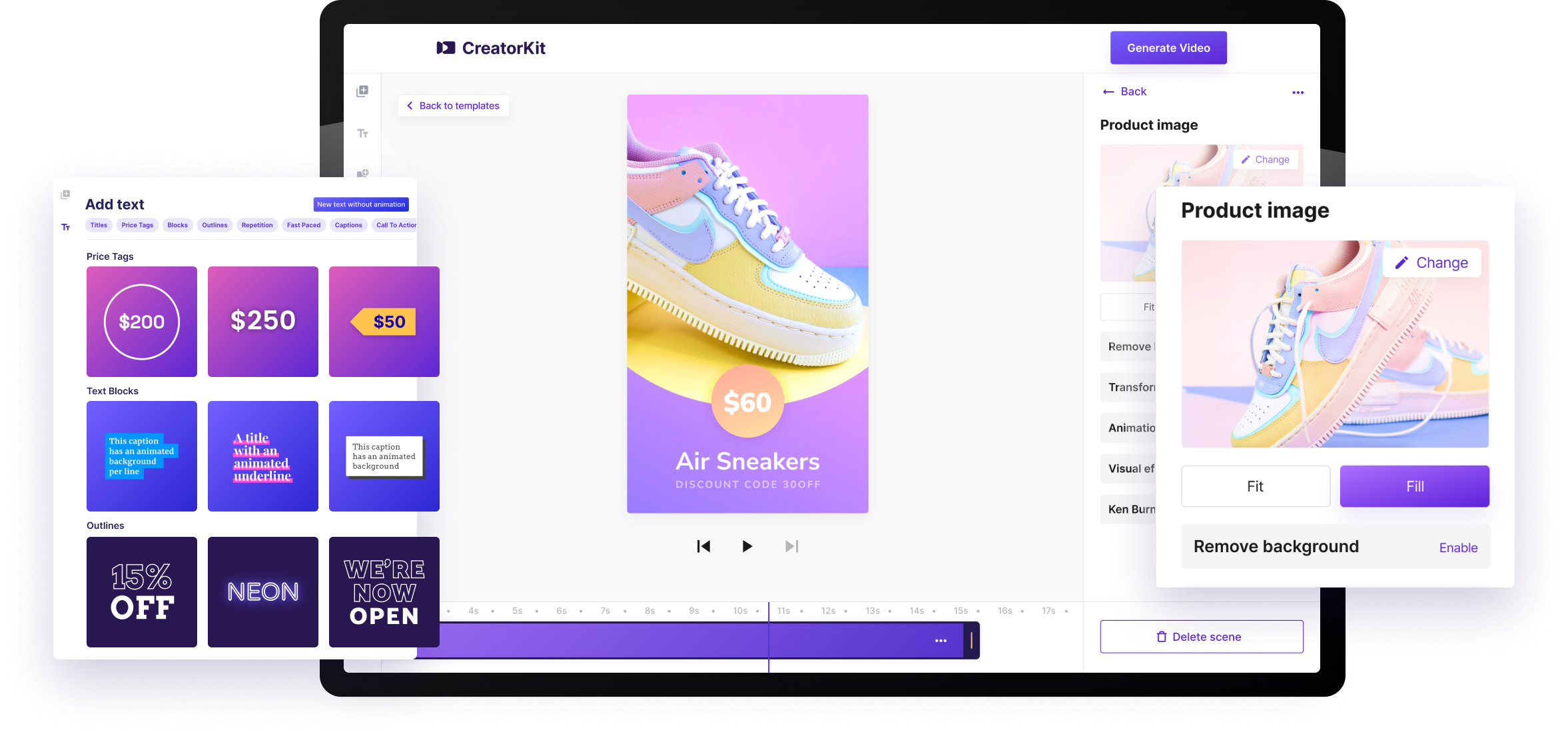Choose the white animated background caption block
The height and width of the screenshot is (734, 1568).
(384, 456)
